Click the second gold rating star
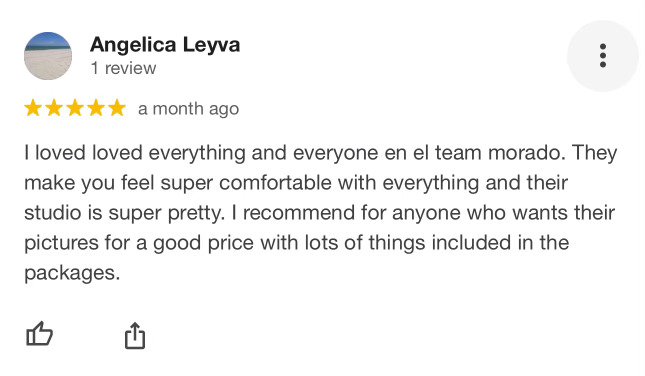 click(x=54, y=109)
